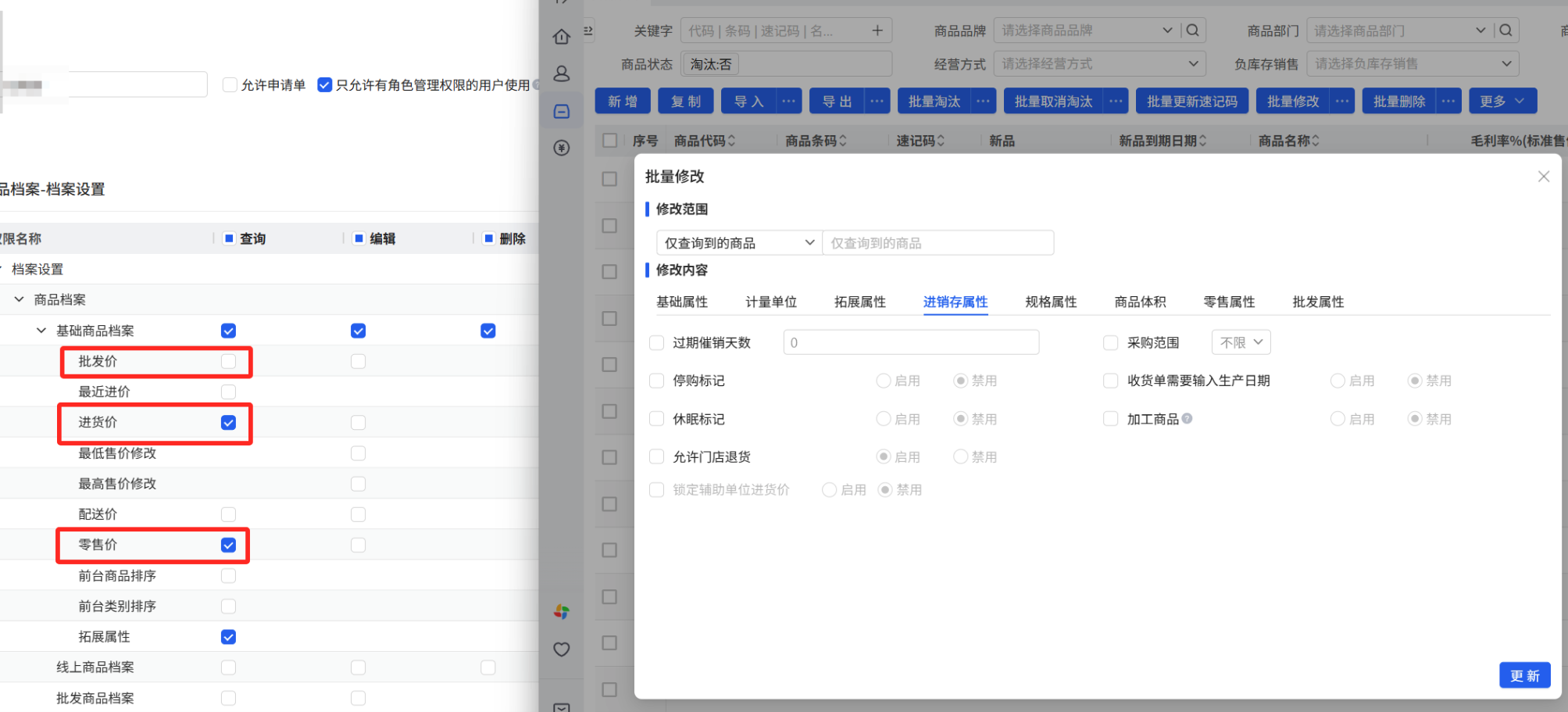Screen dimensions: 1568x712
Task: Select 启用 radio for 休眠标记
Action: point(884,419)
